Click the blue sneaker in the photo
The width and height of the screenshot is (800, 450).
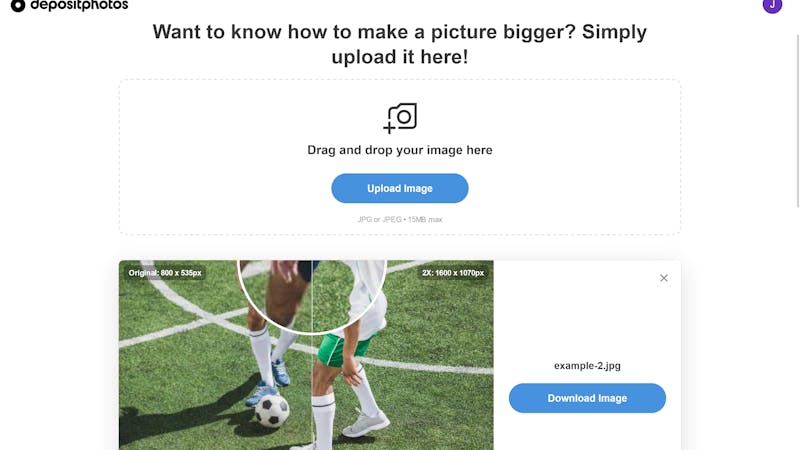(x=280, y=371)
